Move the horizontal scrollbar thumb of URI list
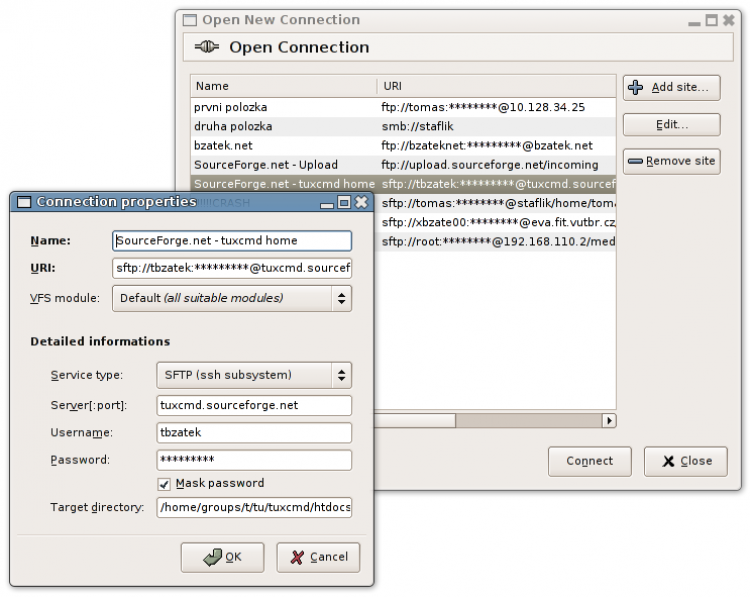This screenshot has width=750, height=597. 414,421
